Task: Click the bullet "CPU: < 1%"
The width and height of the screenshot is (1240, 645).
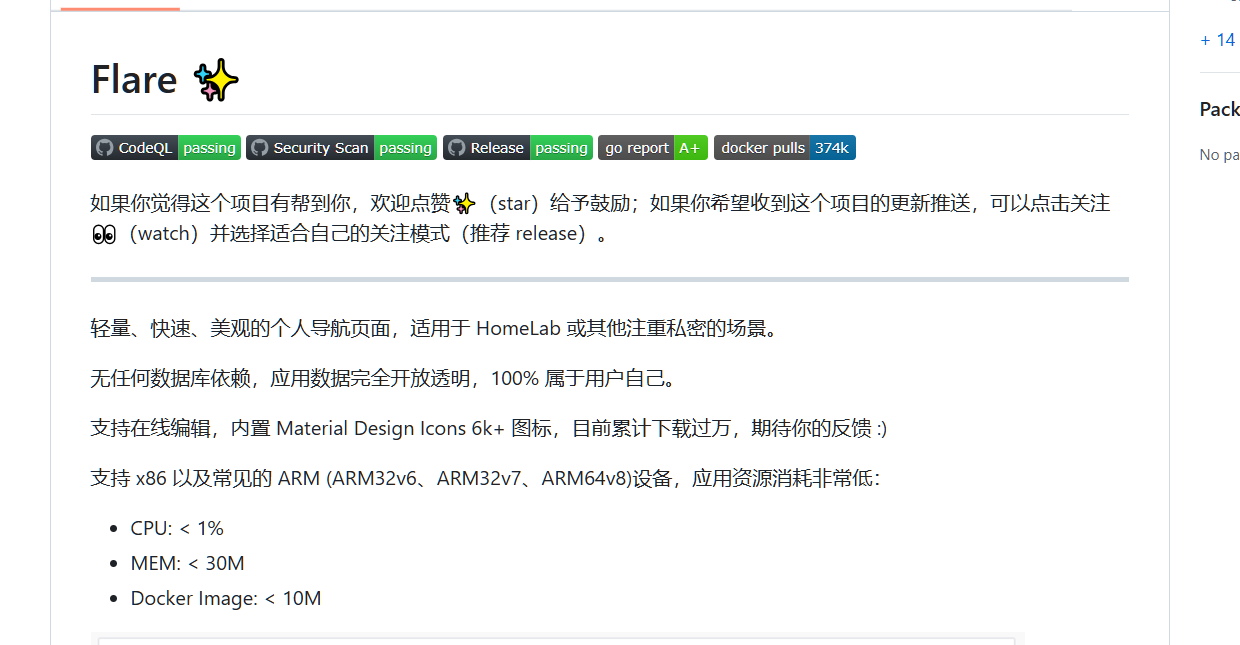Action: [177, 528]
